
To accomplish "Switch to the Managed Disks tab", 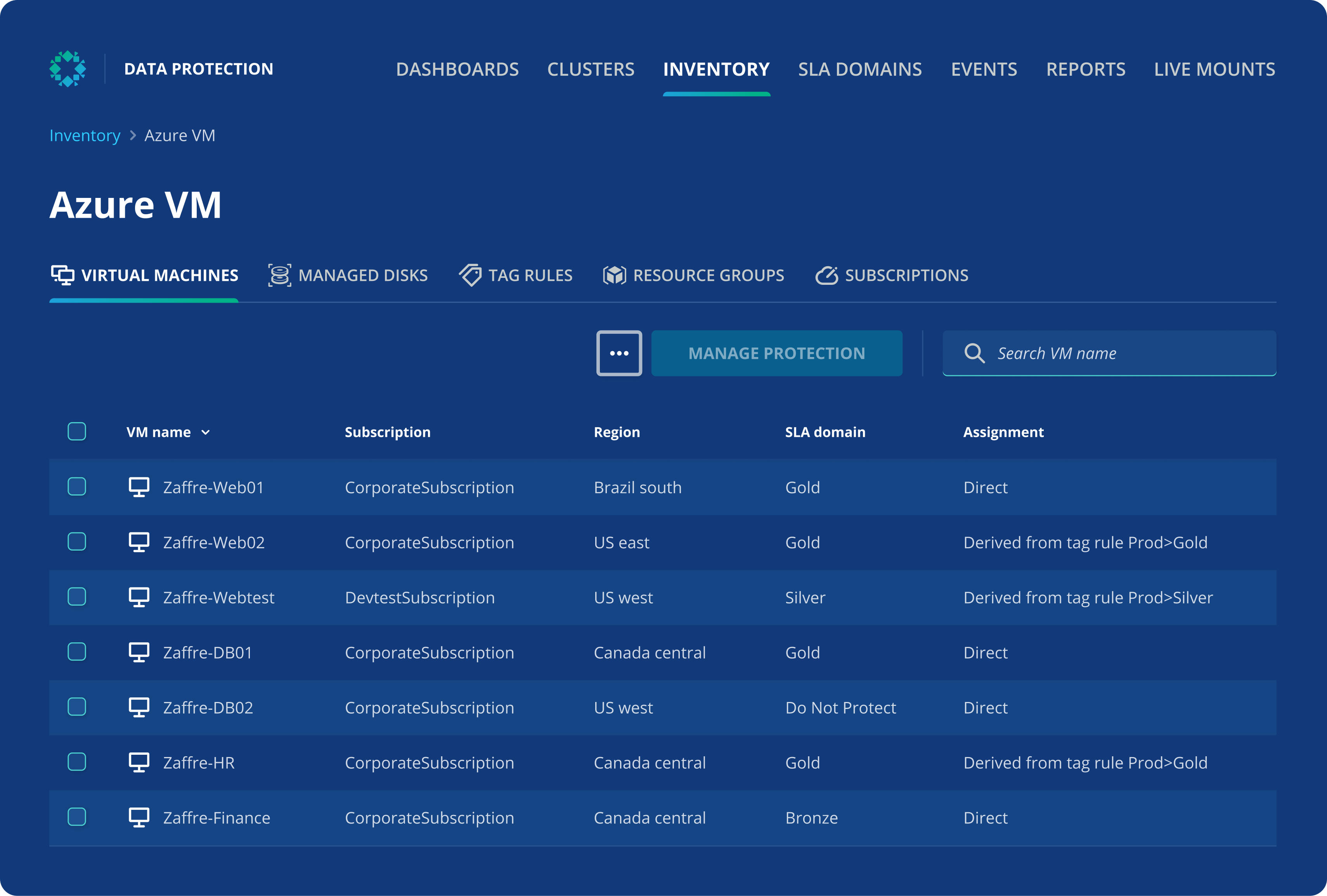I will [x=348, y=275].
